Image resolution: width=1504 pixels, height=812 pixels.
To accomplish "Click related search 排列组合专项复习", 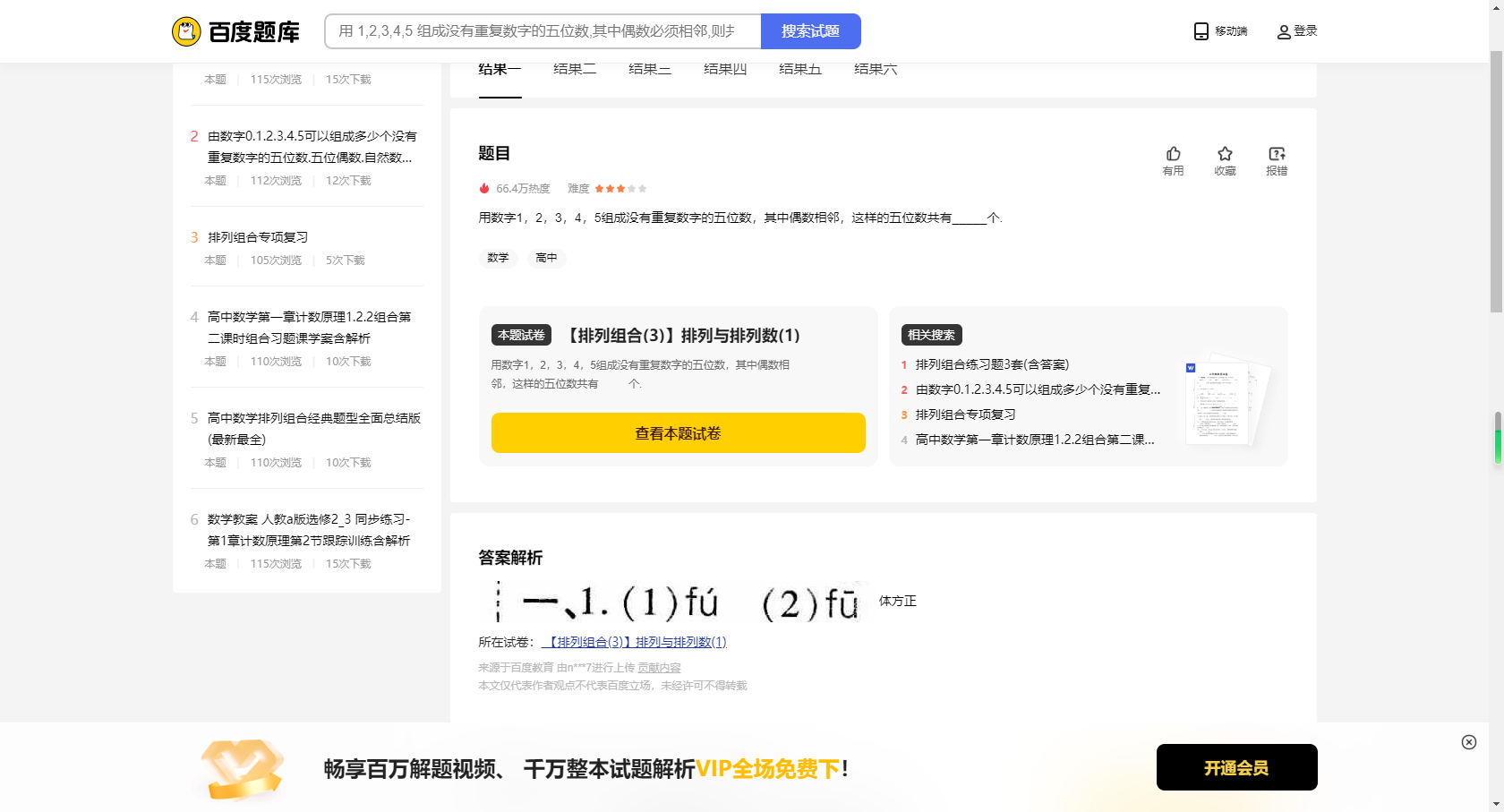I will pos(965,415).
